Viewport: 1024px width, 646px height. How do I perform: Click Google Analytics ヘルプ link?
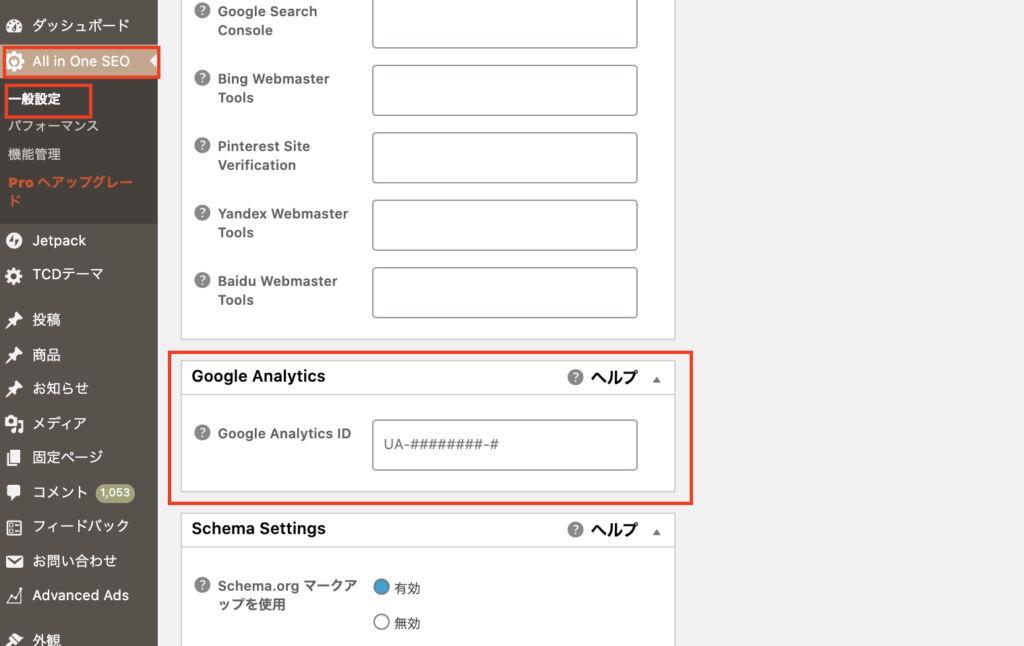click(614, 378)
